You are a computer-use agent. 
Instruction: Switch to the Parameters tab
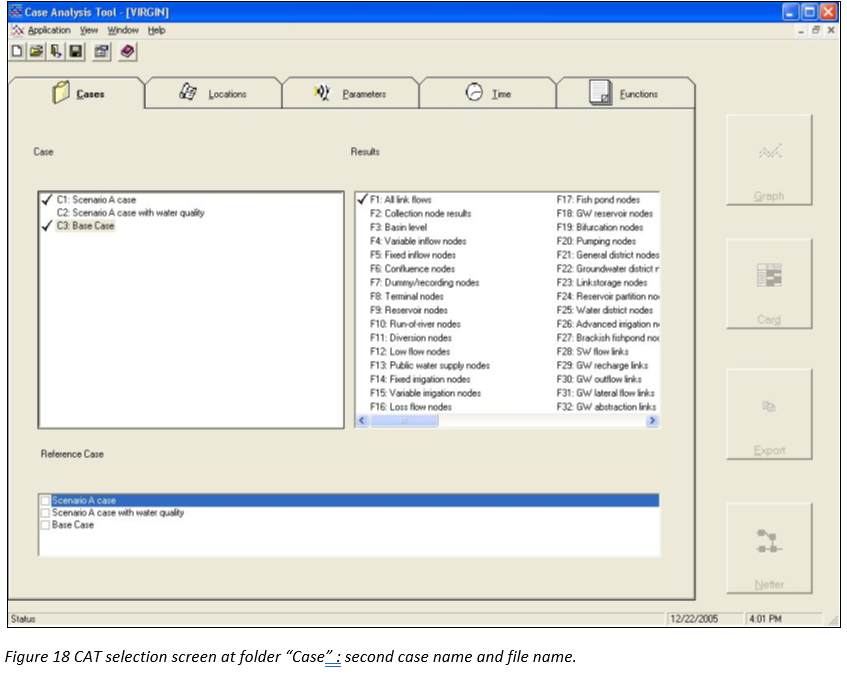tap(350, 93)
